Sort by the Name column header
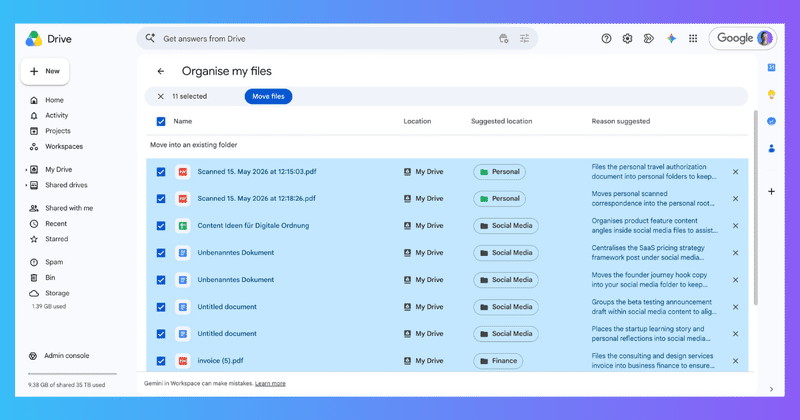800x420 pixels. (183, 121)
